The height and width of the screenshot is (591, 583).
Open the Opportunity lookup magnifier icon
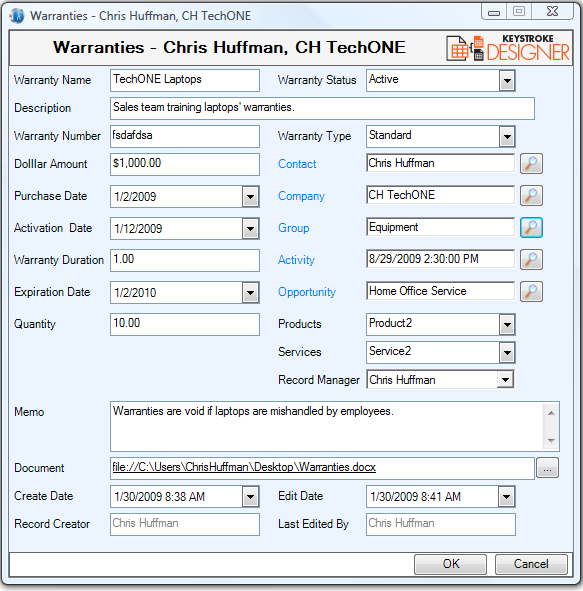[531, 292]
